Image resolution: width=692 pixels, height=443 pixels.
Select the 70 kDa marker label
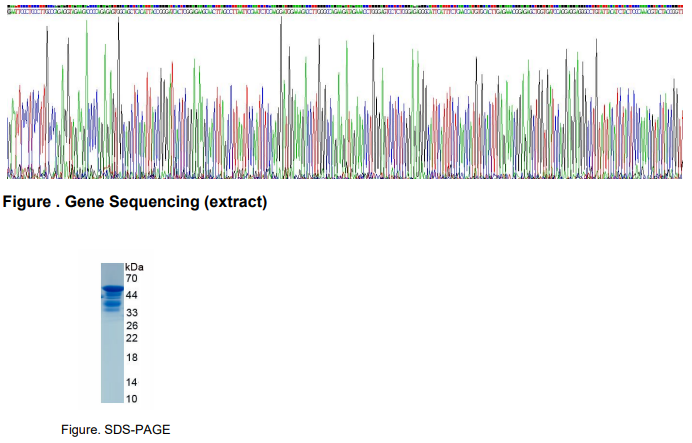[x=131, y=279]
